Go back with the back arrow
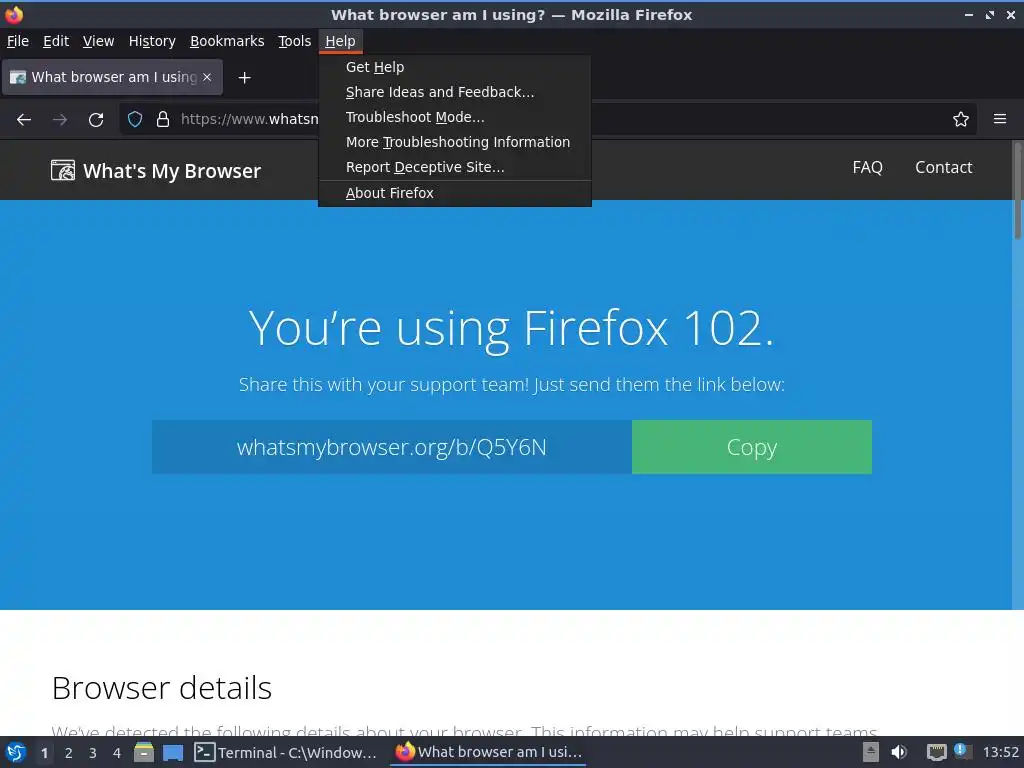Screen dimensions: 1024x768 pyautogui.click(x=24, y=120)
